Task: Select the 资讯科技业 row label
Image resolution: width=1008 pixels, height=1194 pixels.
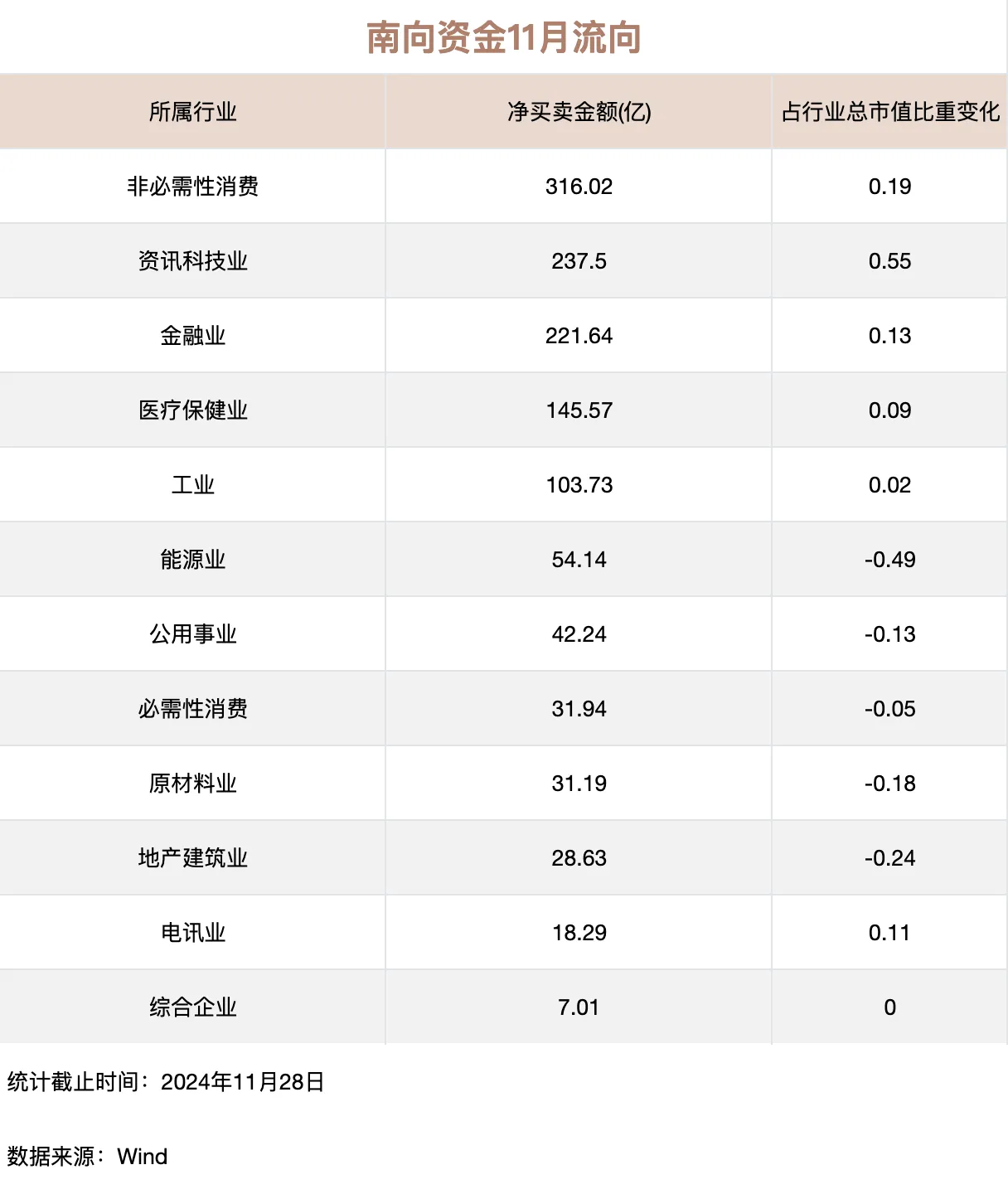Action: 192,261
